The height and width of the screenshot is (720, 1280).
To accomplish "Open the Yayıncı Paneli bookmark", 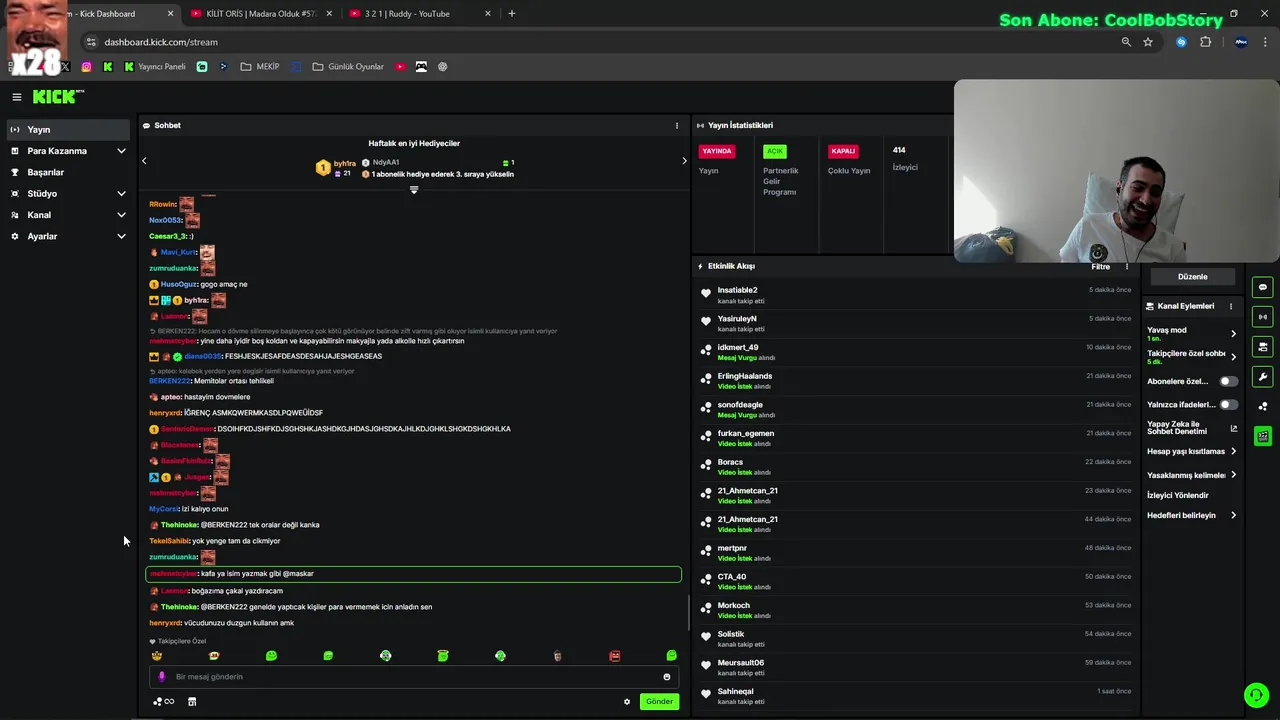I will [155, 67].
